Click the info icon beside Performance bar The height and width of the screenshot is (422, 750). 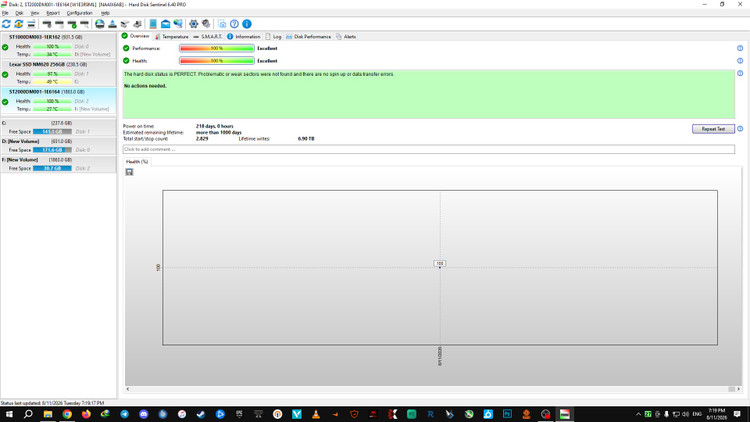(x=740, y=48)
